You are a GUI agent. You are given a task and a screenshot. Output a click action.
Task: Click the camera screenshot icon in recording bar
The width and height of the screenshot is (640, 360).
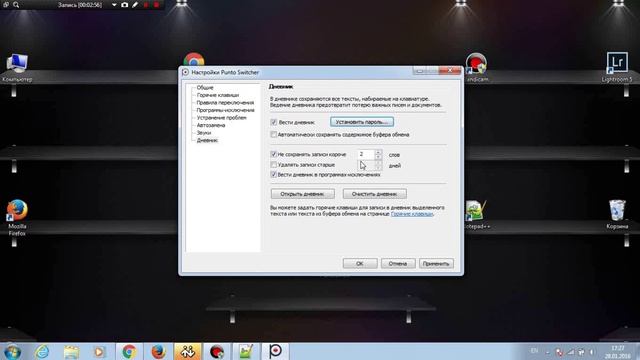(x=124, y=5)
